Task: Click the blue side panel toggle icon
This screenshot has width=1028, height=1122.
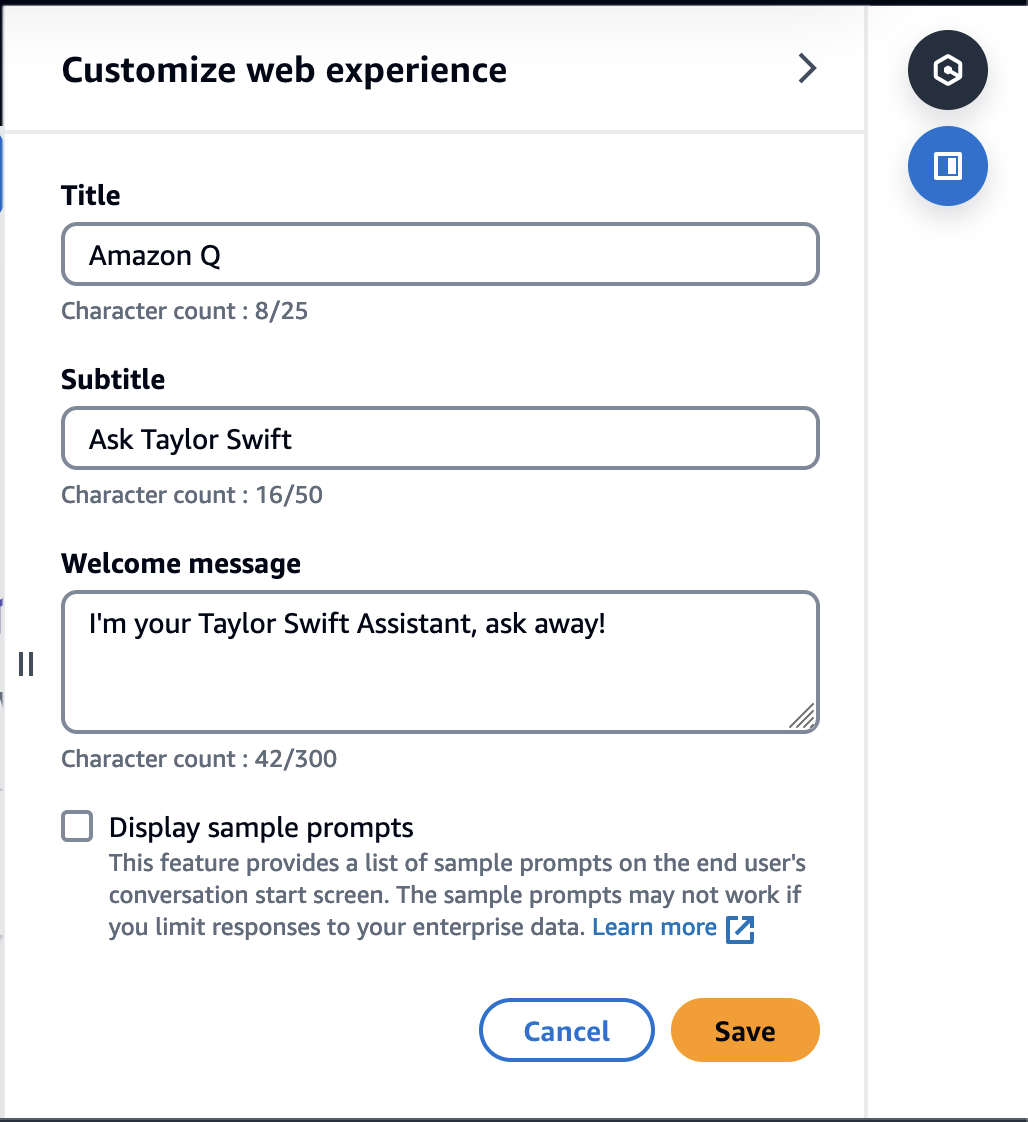Action: click(947, 166)
